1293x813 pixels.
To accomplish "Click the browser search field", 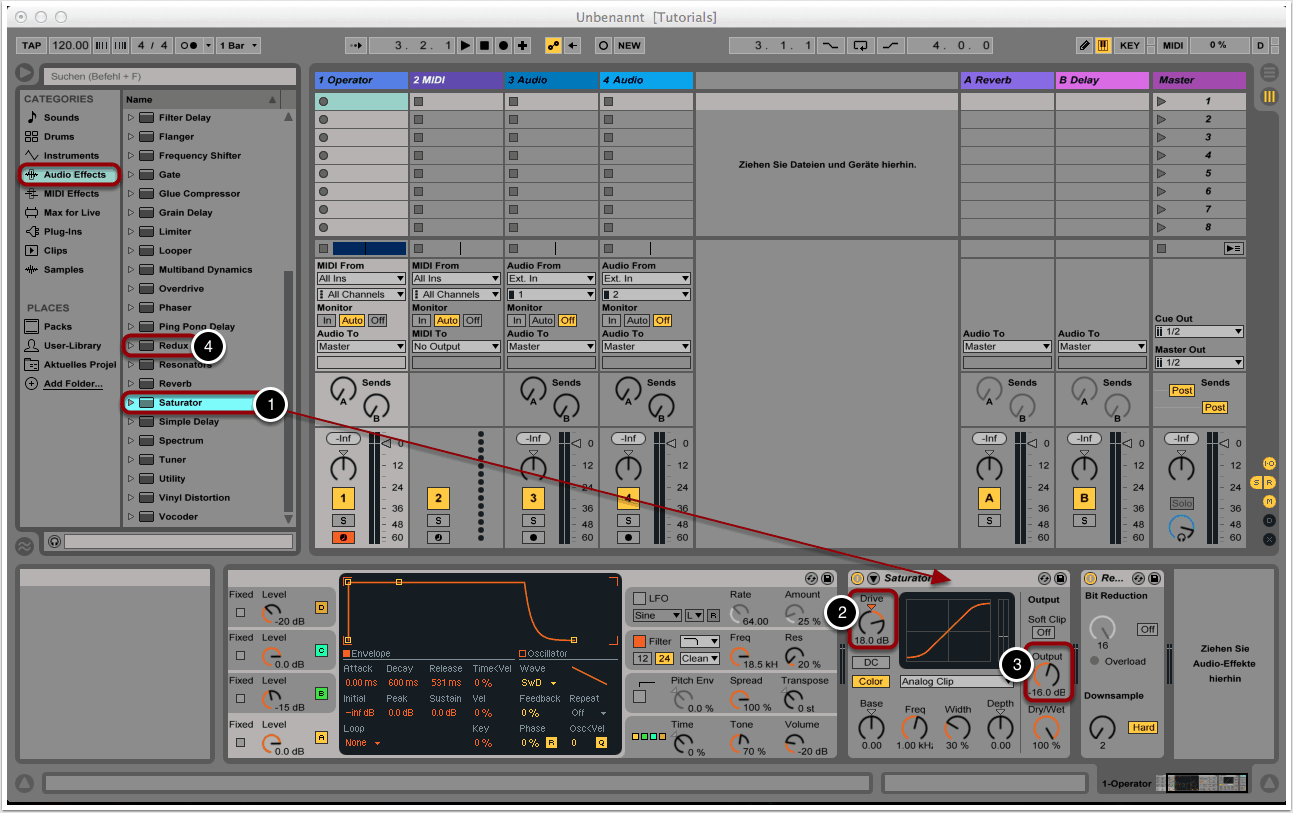I will [x=168, y=76].
